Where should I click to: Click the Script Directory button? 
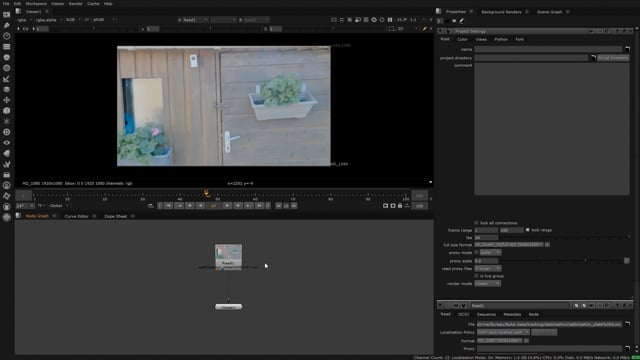point(613,58)
